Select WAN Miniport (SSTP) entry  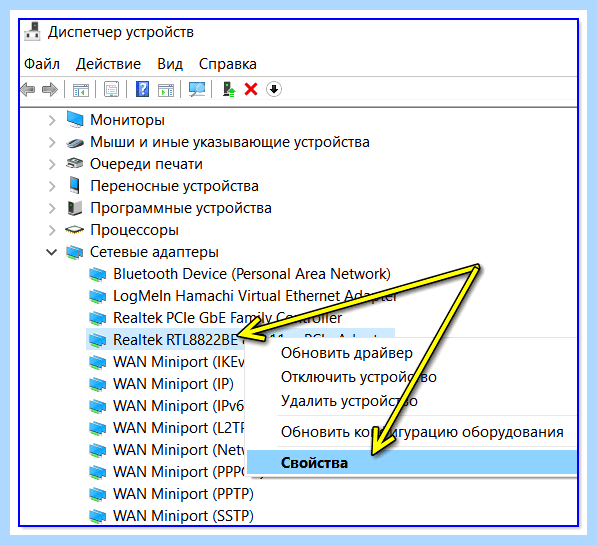pos(183,516)
